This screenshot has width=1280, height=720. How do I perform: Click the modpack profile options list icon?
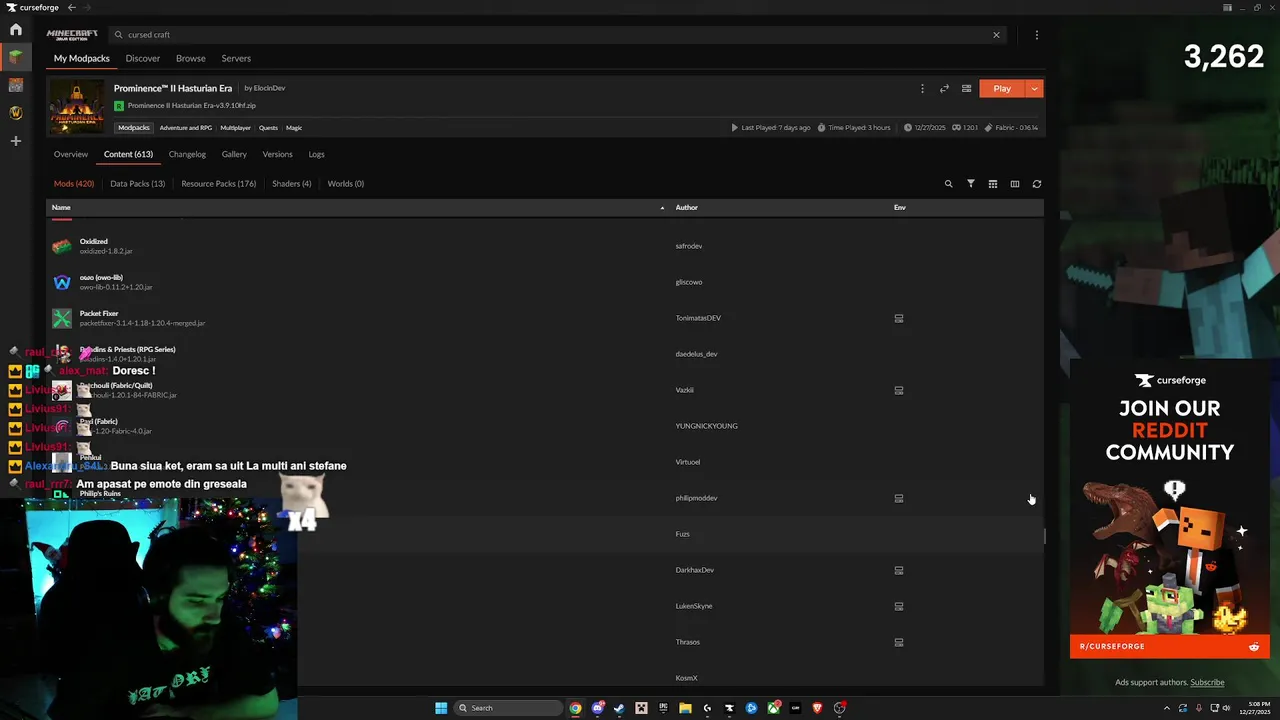(966, 89)
